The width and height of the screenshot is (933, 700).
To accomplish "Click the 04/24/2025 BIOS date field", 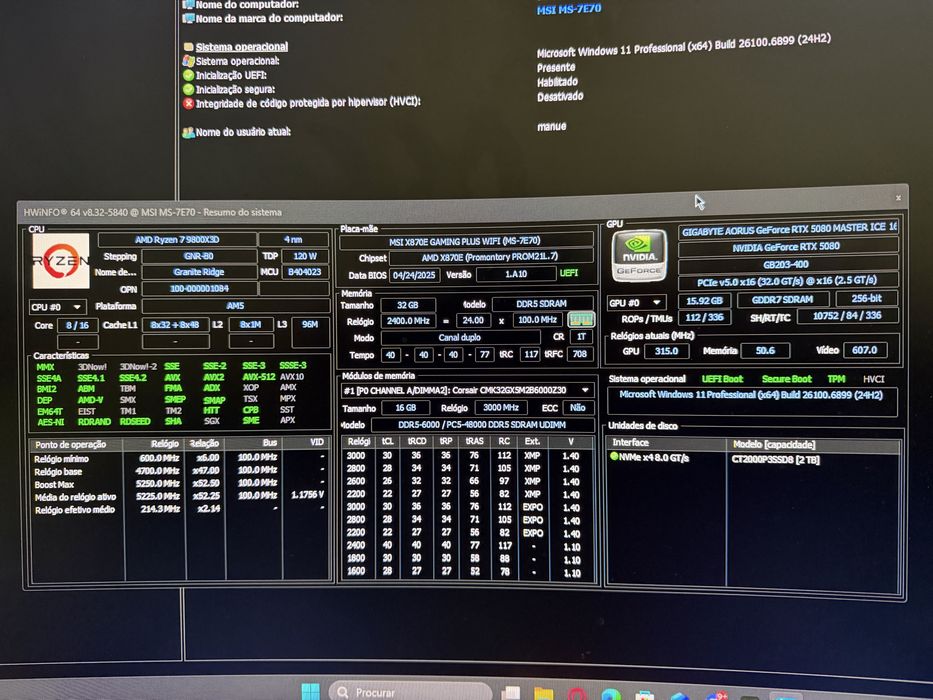I will [x=414, y=275].
